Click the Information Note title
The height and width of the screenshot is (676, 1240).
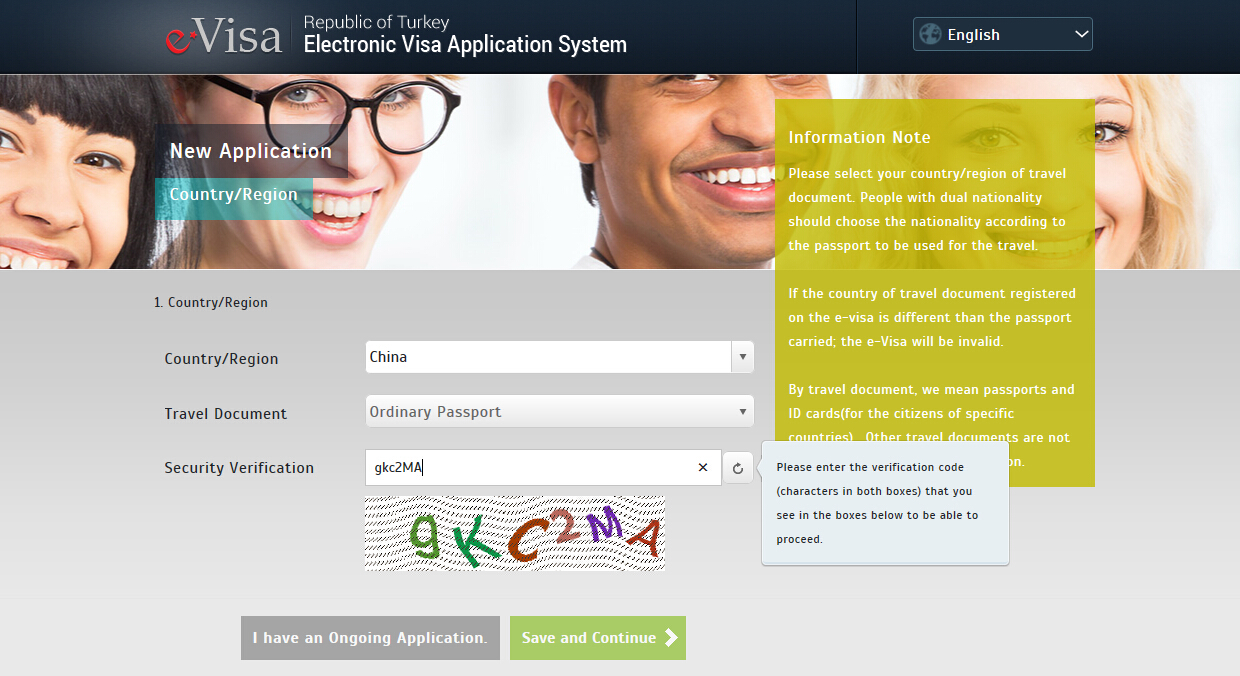coord(859,138)
